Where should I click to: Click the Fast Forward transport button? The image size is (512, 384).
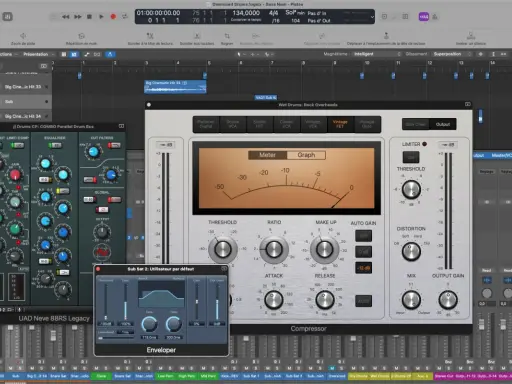pos(78,16)
